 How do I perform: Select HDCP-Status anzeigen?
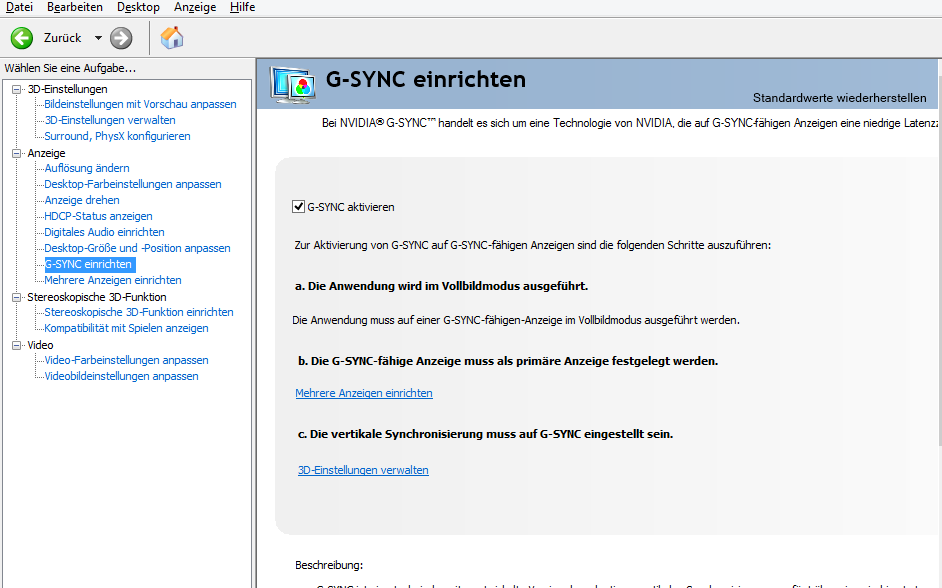99,216
